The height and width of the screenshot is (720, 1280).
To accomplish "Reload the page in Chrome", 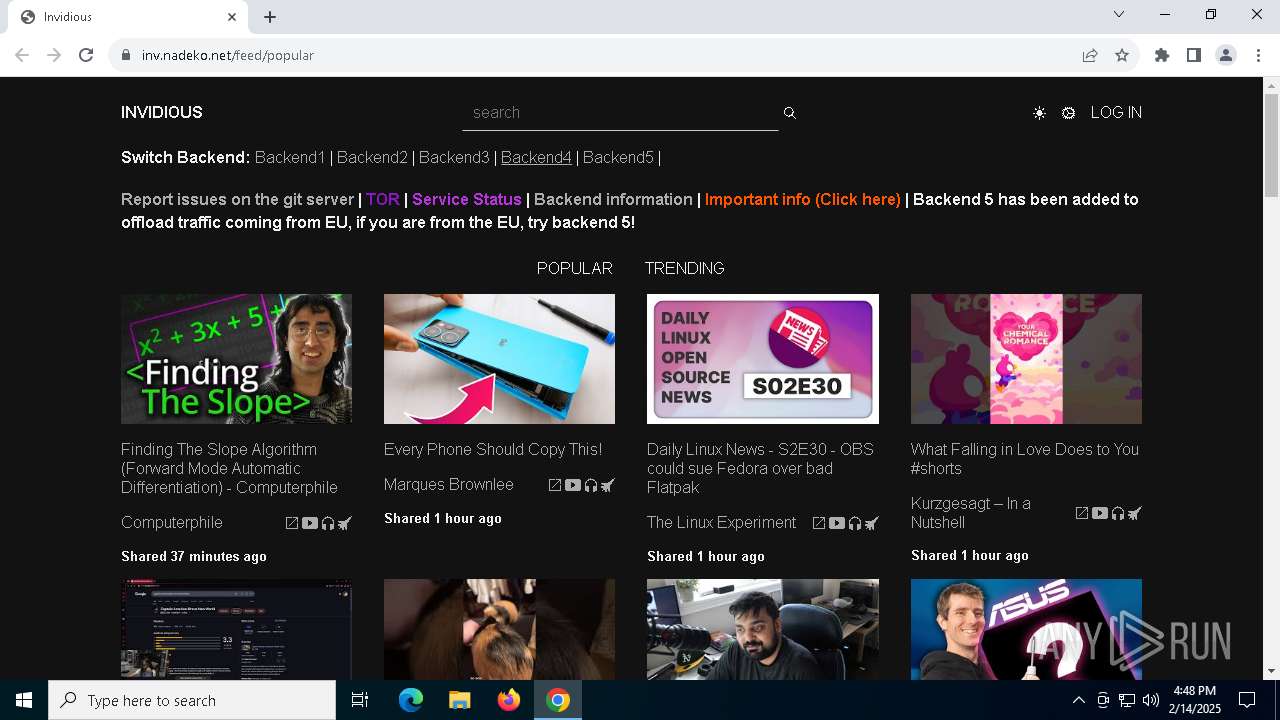I will [86, 55].
